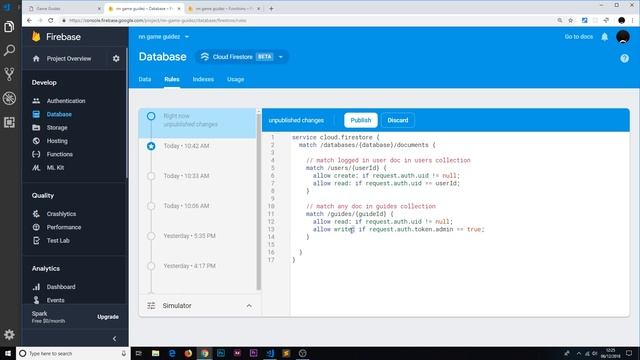Click the Windows Start button
Viewport: 640px width, 360px height.
tap(8, 353)
